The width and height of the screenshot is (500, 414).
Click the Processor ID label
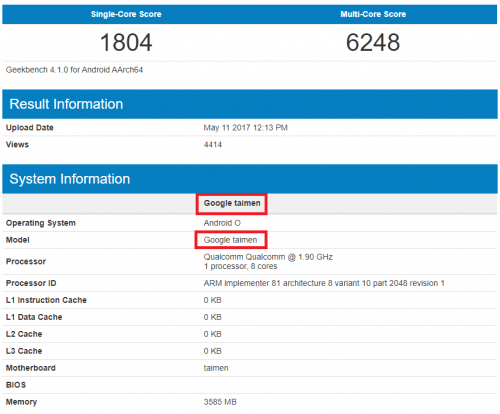[31, 283]
